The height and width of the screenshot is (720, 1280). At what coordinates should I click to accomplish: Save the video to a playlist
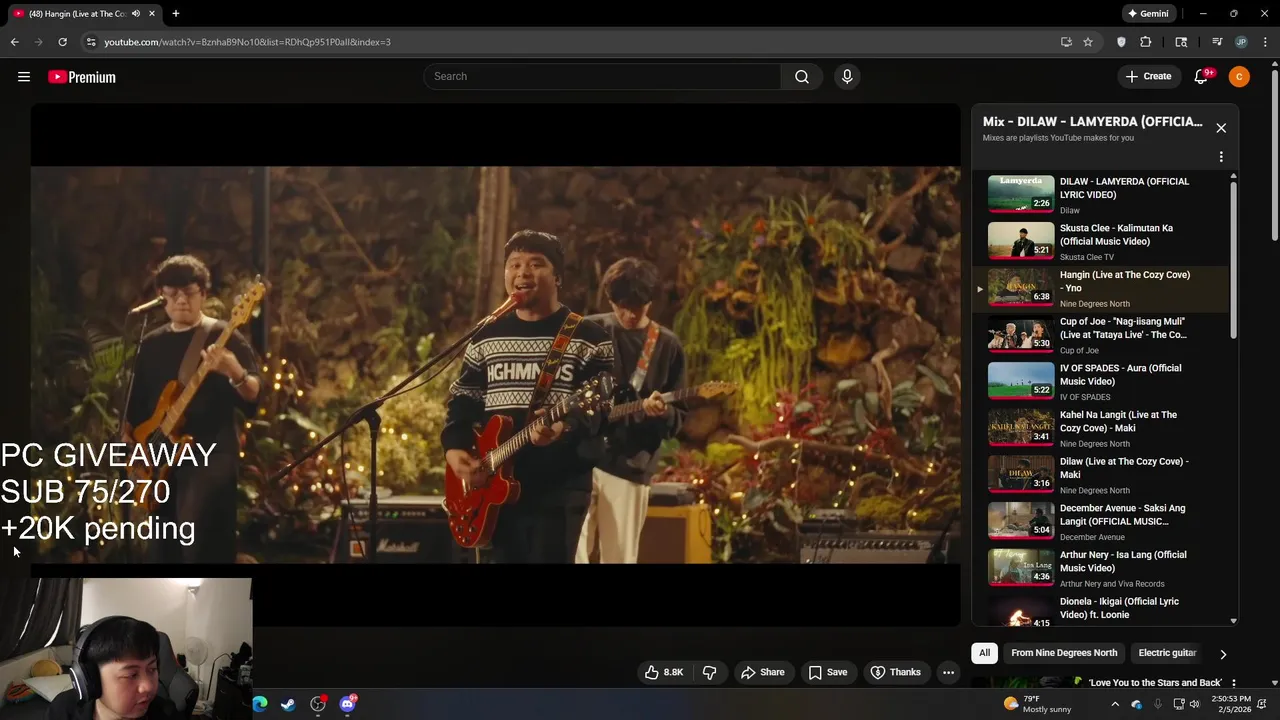point(827,672)
